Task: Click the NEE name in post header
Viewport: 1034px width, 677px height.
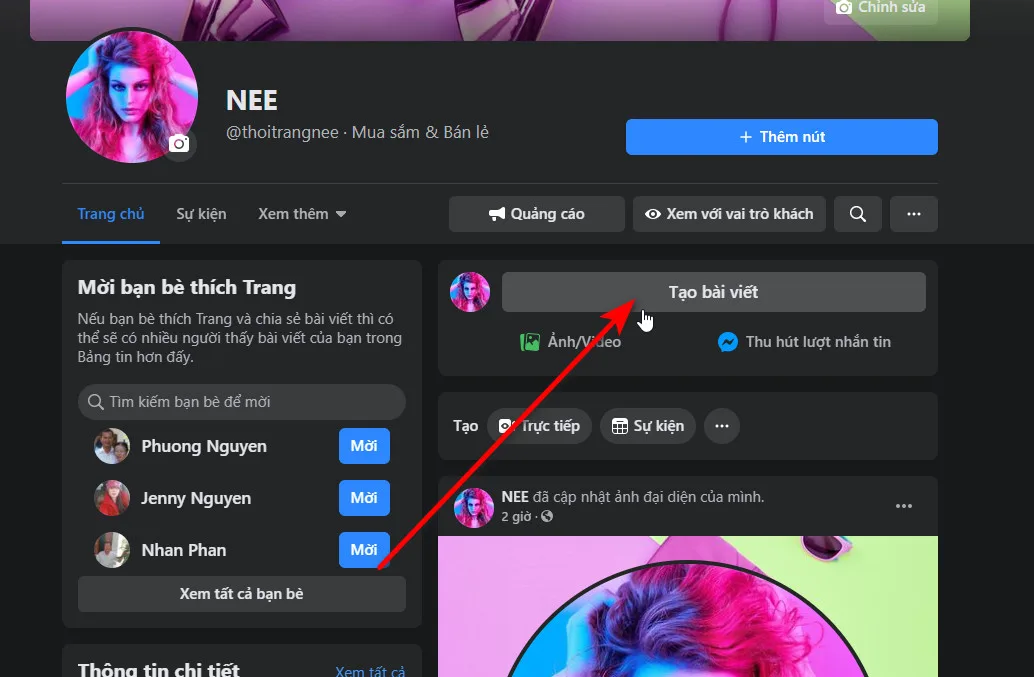Action: point(515,497)
